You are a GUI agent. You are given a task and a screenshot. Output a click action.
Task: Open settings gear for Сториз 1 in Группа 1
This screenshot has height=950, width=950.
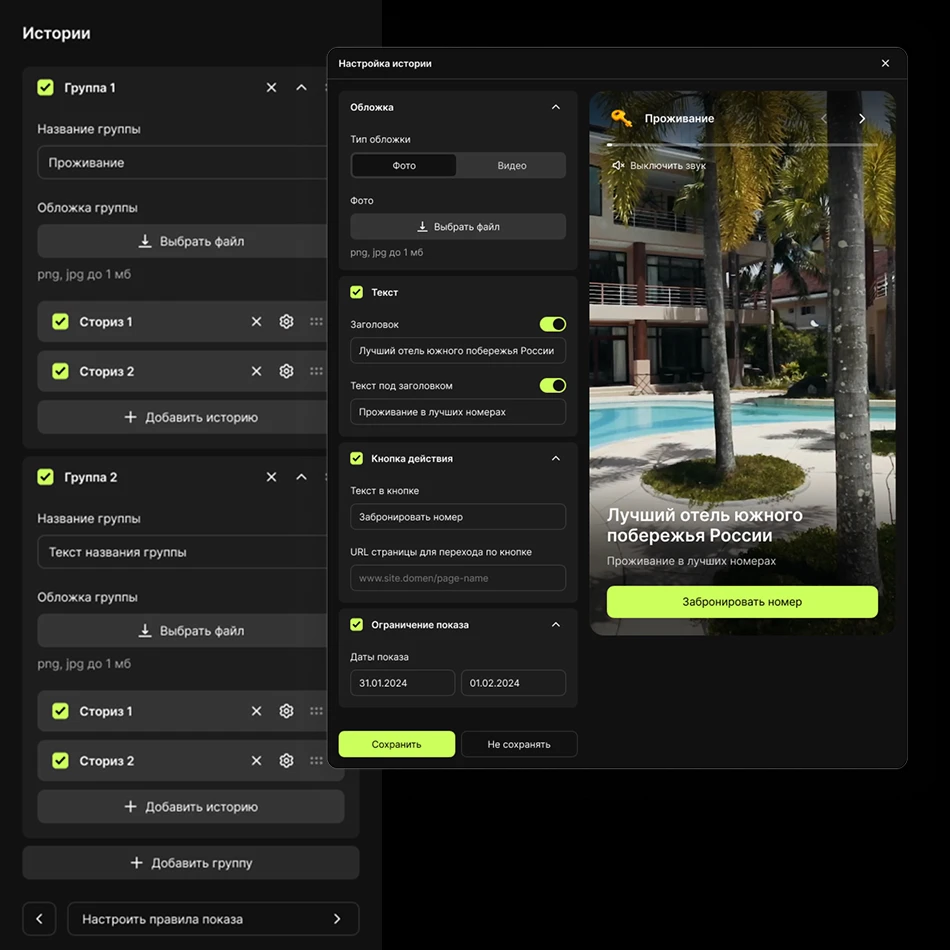[287, 322]
